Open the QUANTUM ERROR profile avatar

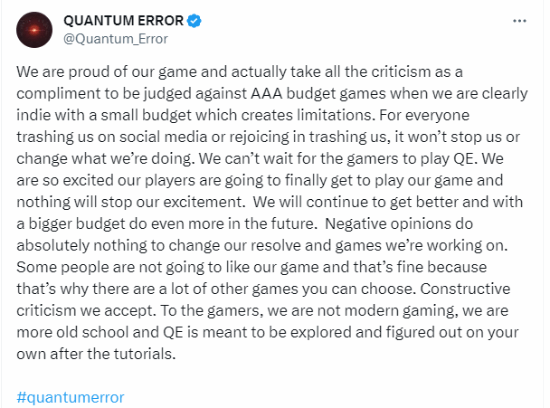click(34, 30)
